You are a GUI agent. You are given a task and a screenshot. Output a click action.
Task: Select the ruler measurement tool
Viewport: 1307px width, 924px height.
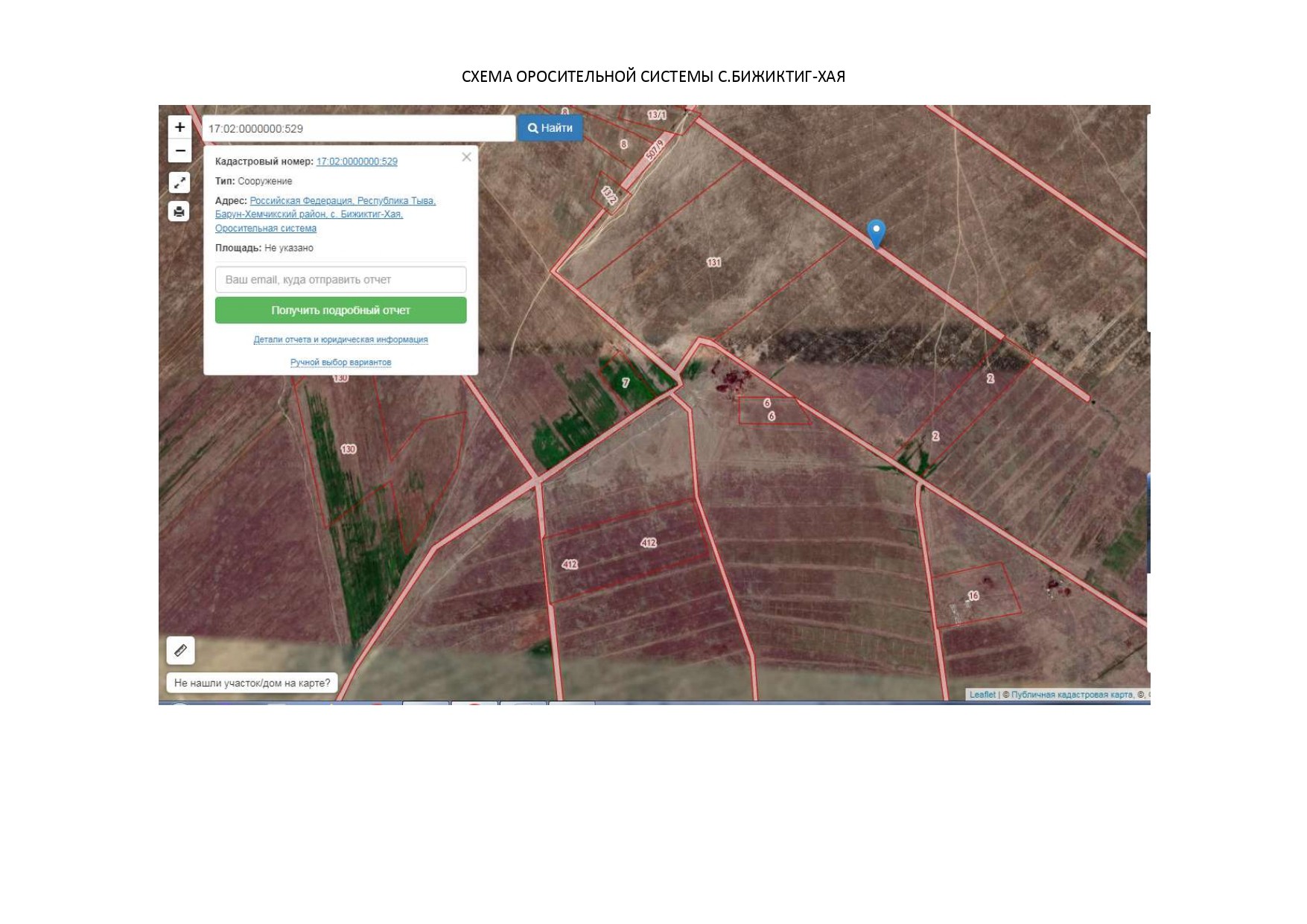pos(180,650)
